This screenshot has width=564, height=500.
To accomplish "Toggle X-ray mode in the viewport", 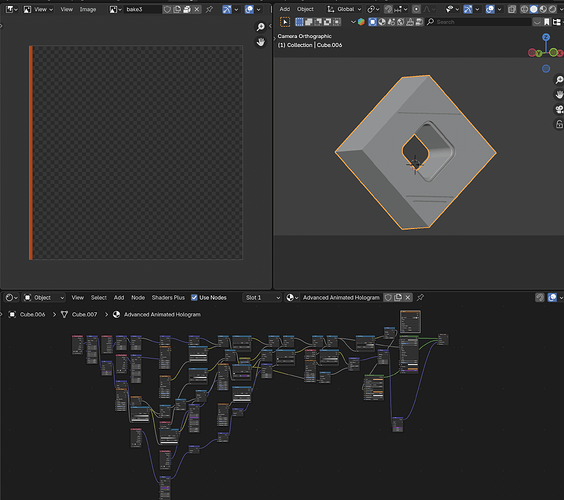I will click(512, 9).
